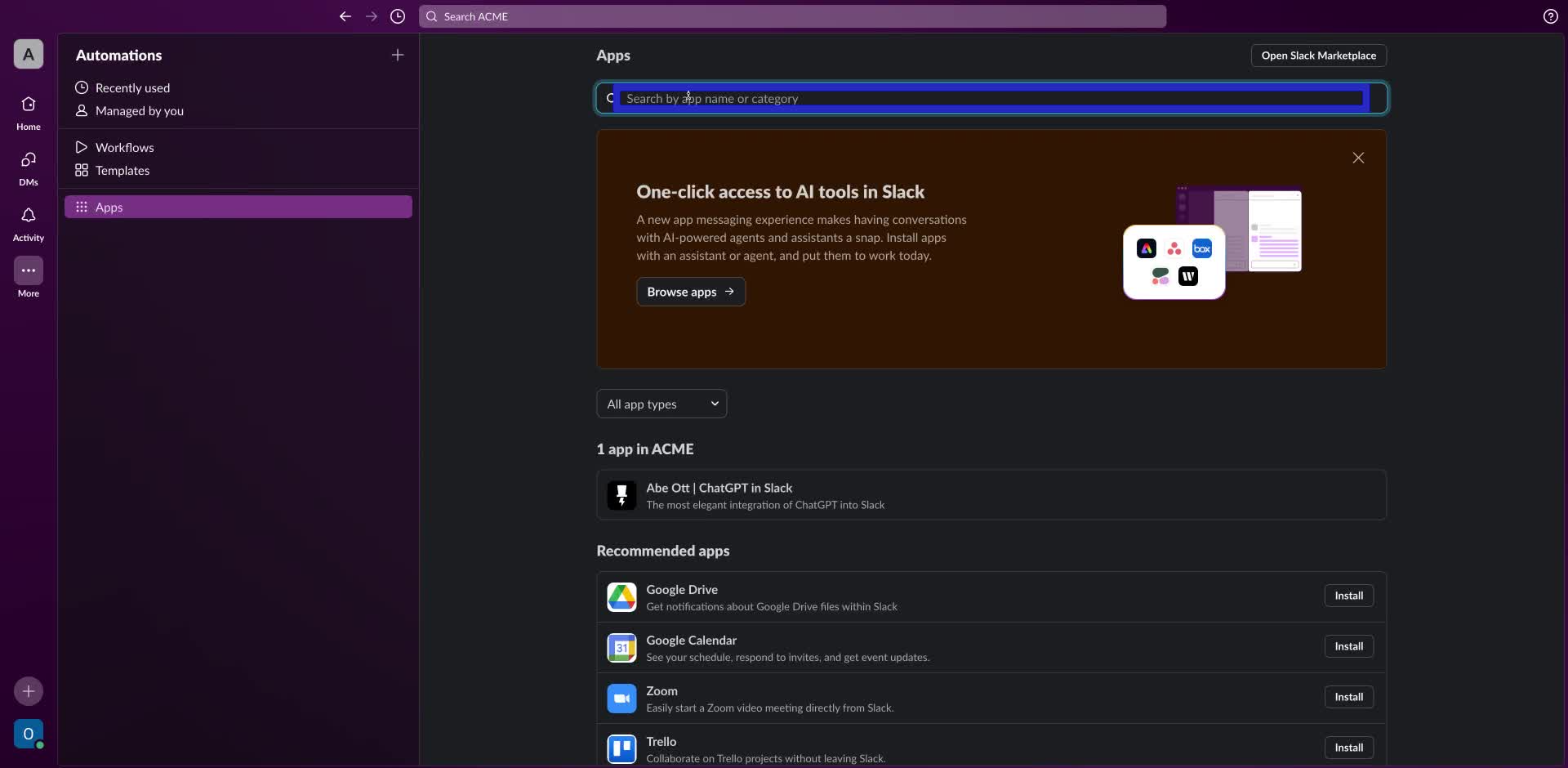Open Workflows in the Automations sidebar
1568x768 pixels.
[126, 147]
